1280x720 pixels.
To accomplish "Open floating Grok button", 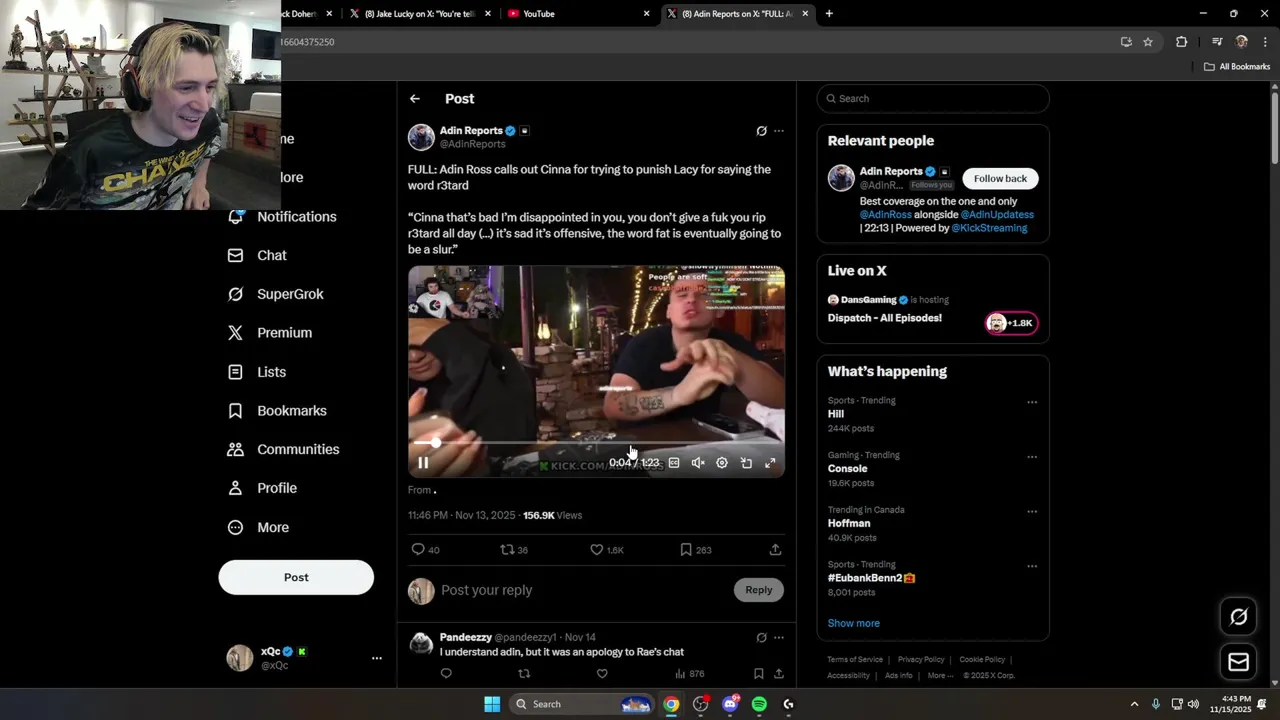I will [x=1239, y=617].
